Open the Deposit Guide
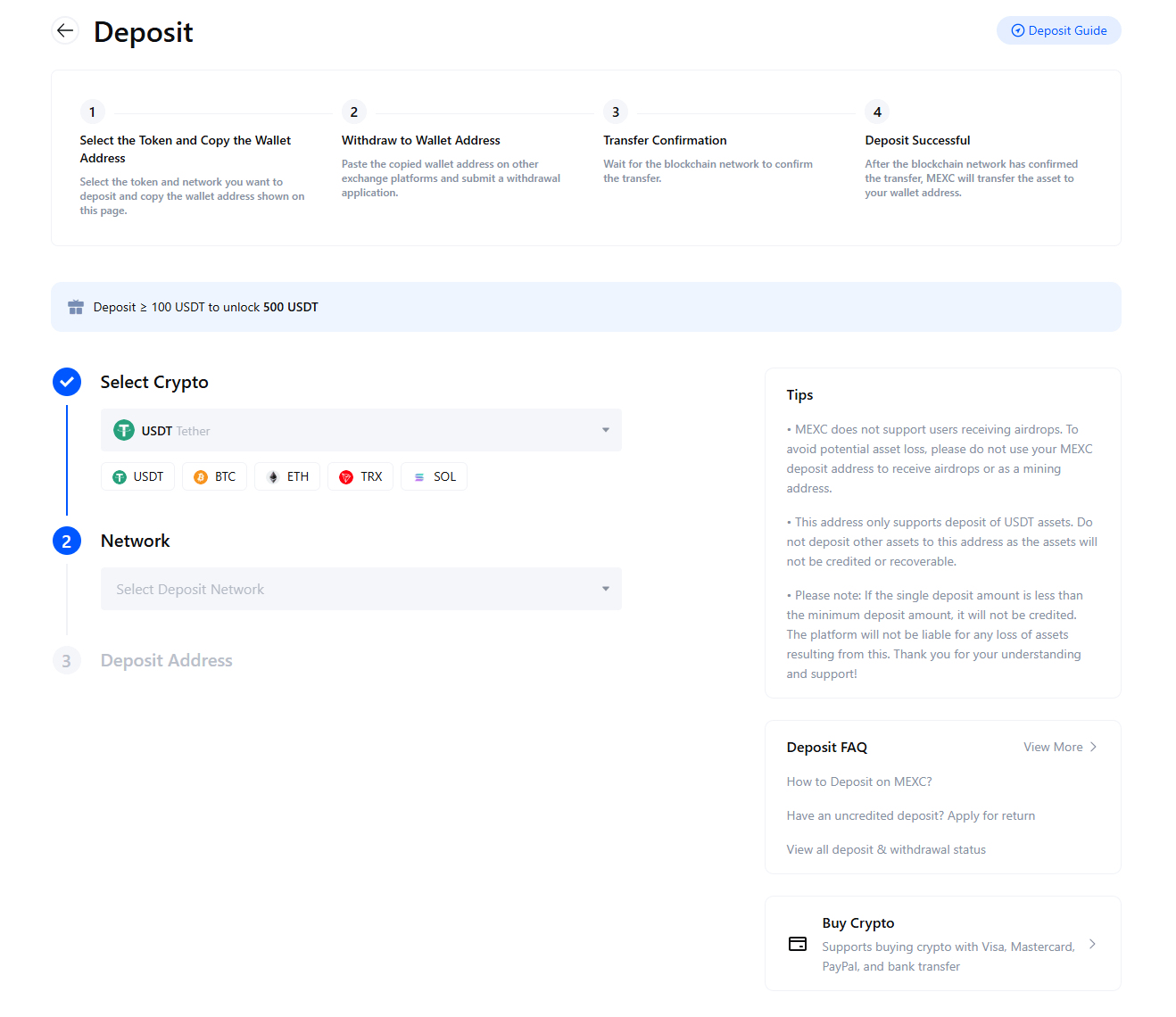Image resolution: width=1176 pixels, height=1017 pixels. [x=1059, y=29]
